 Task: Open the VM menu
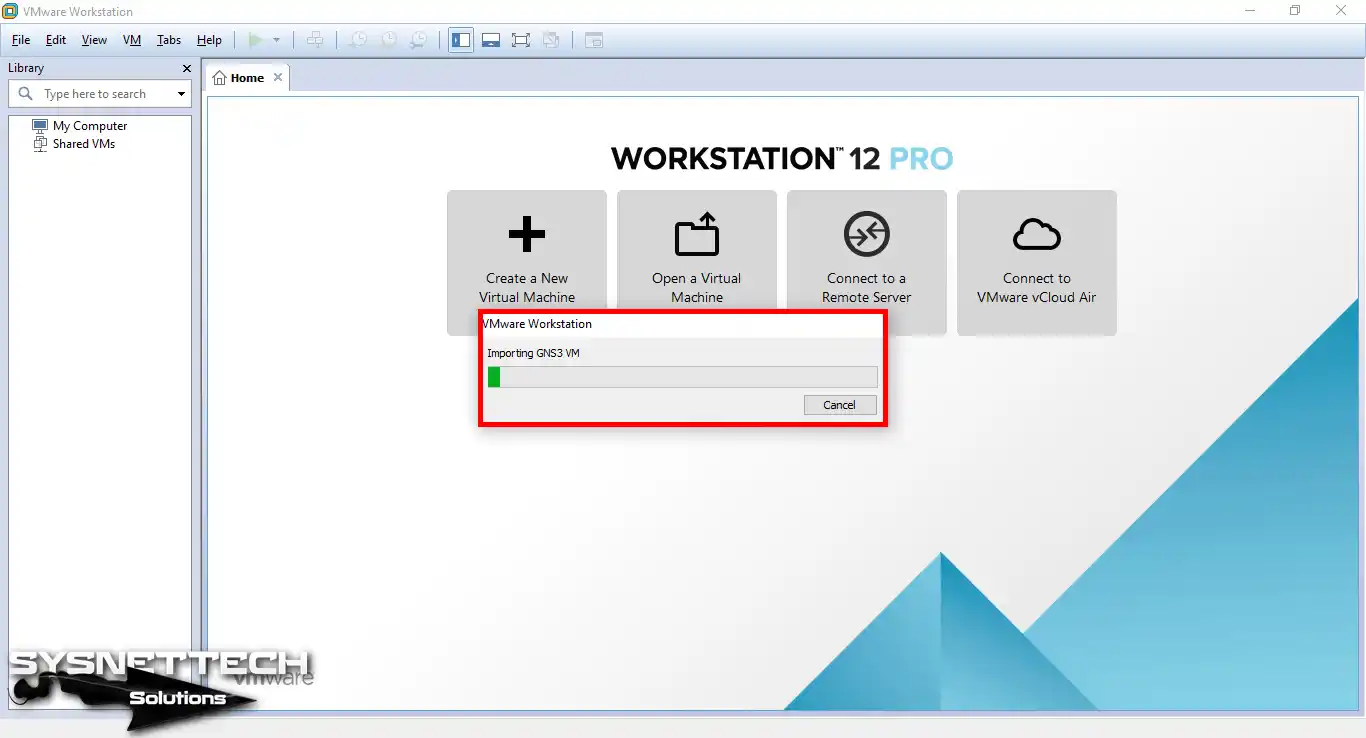132,40
